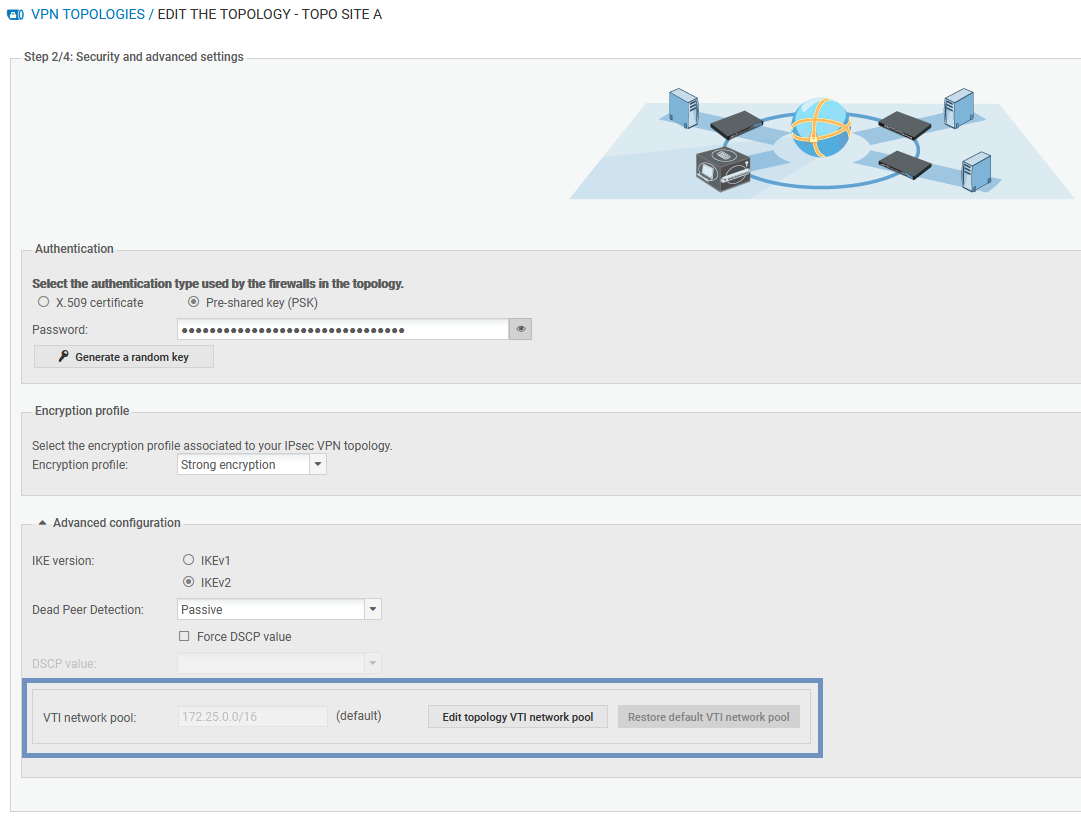
Task: Select X.509 certificate authentication
Action: (x=43, y=301)
